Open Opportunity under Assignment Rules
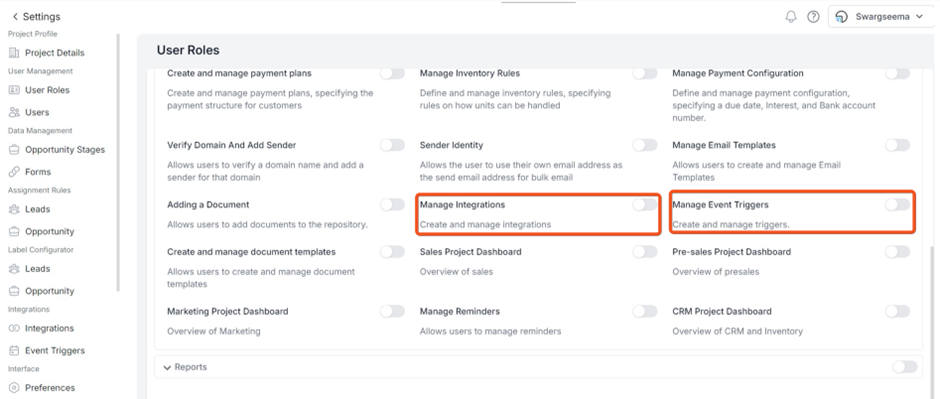This screenshot has width=940, height=399. point(50,231)
